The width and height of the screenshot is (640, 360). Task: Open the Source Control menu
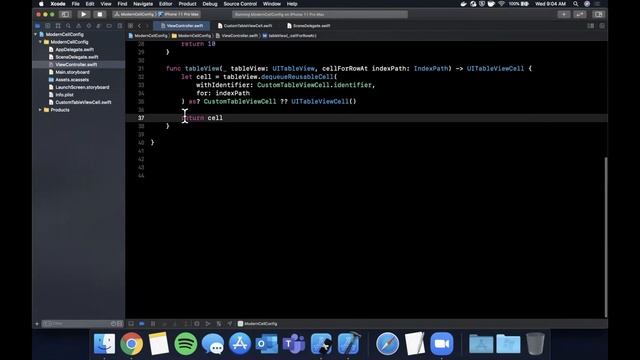[x=240, y=4]
